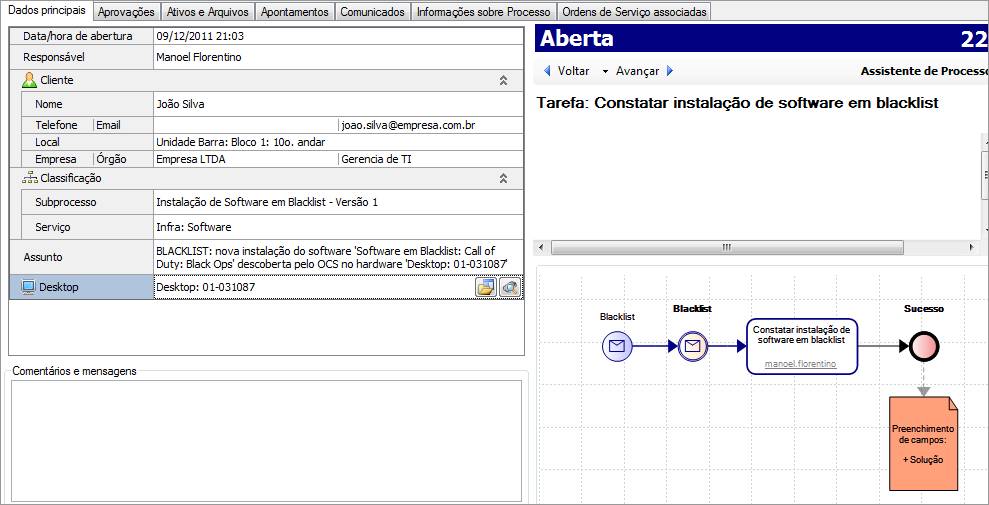Click the Voltar button

click(566, 71)
